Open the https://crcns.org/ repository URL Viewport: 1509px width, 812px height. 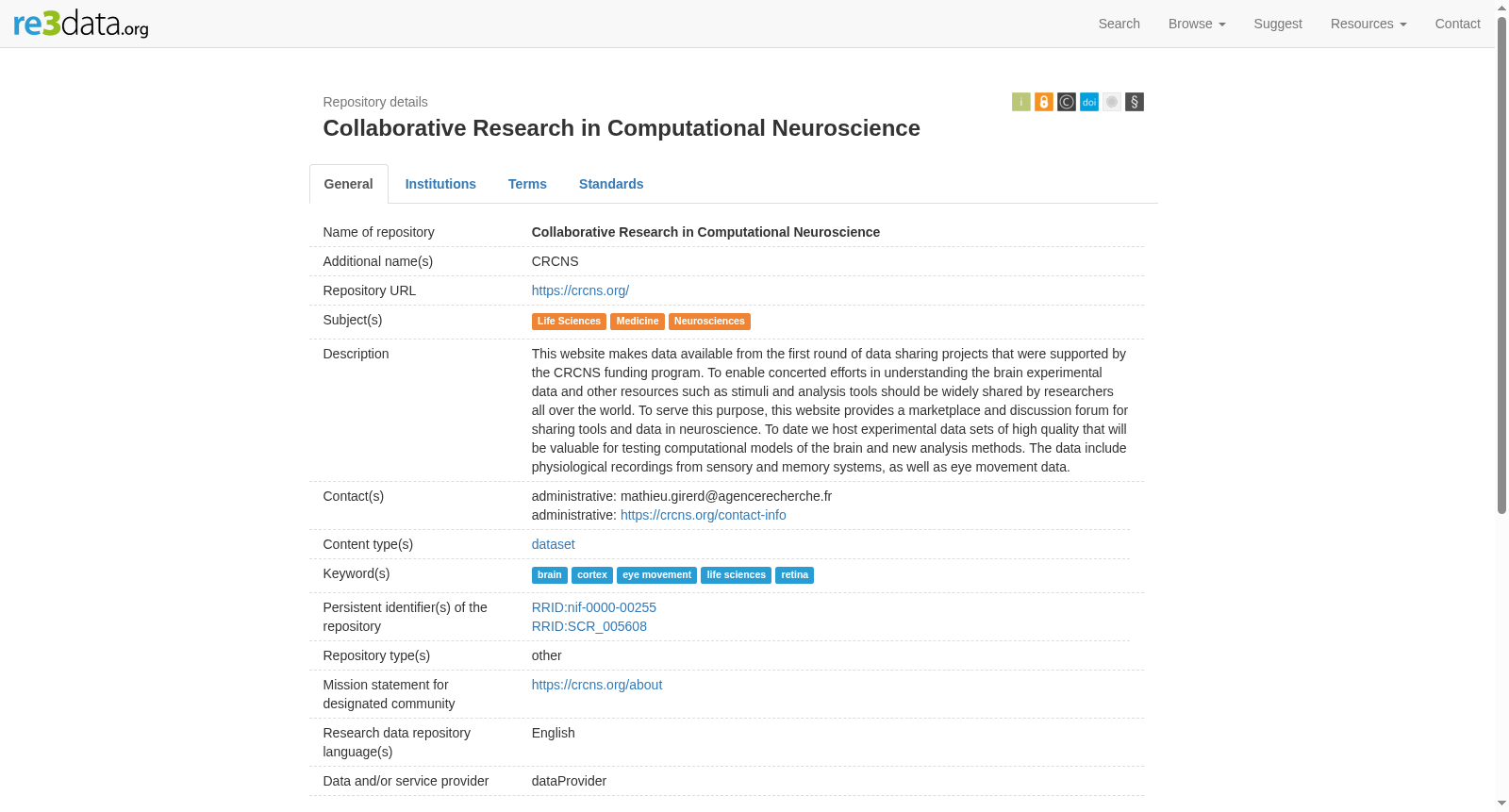580,290
